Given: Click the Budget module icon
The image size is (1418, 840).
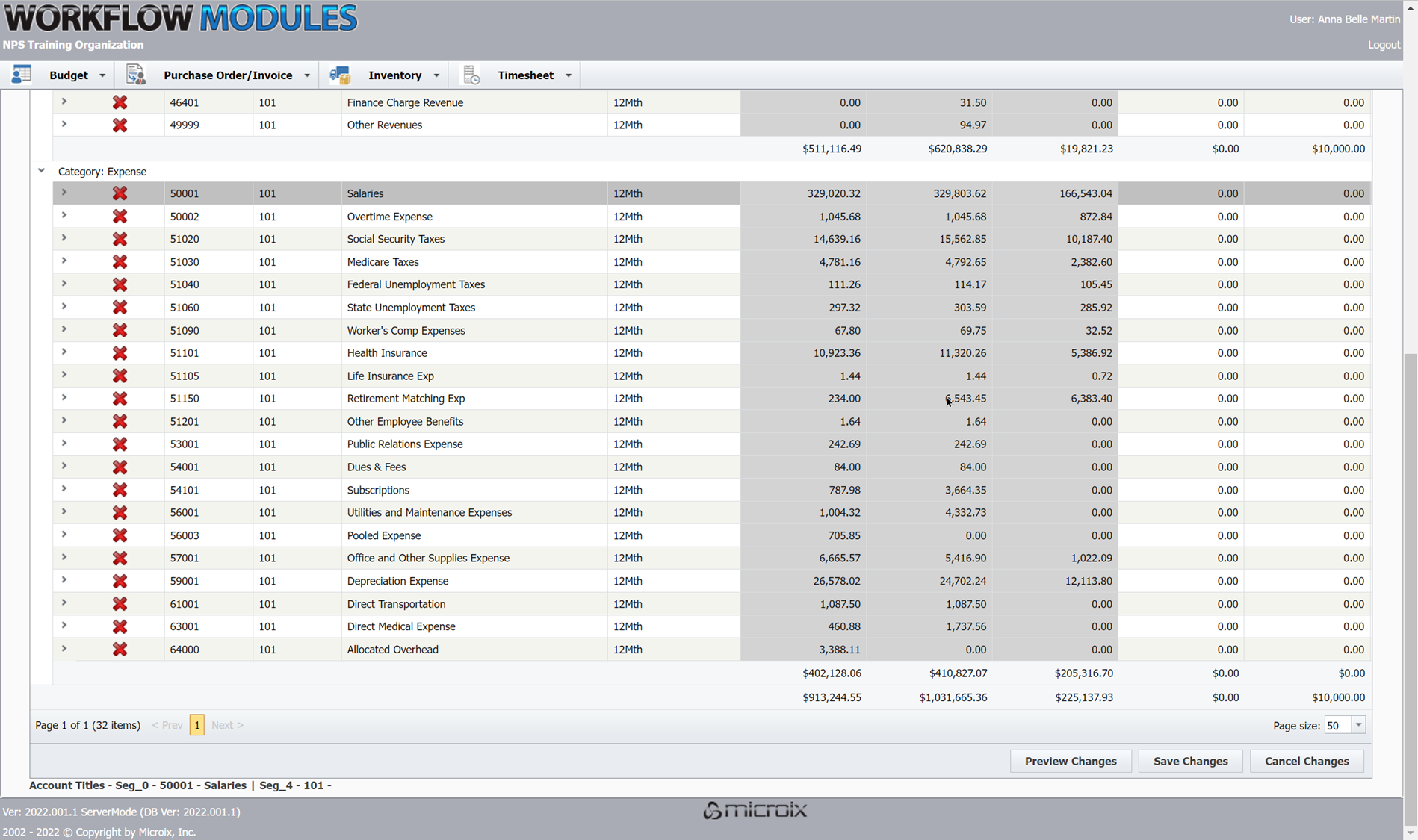Looking at the screenshot, I should (22, 75).
